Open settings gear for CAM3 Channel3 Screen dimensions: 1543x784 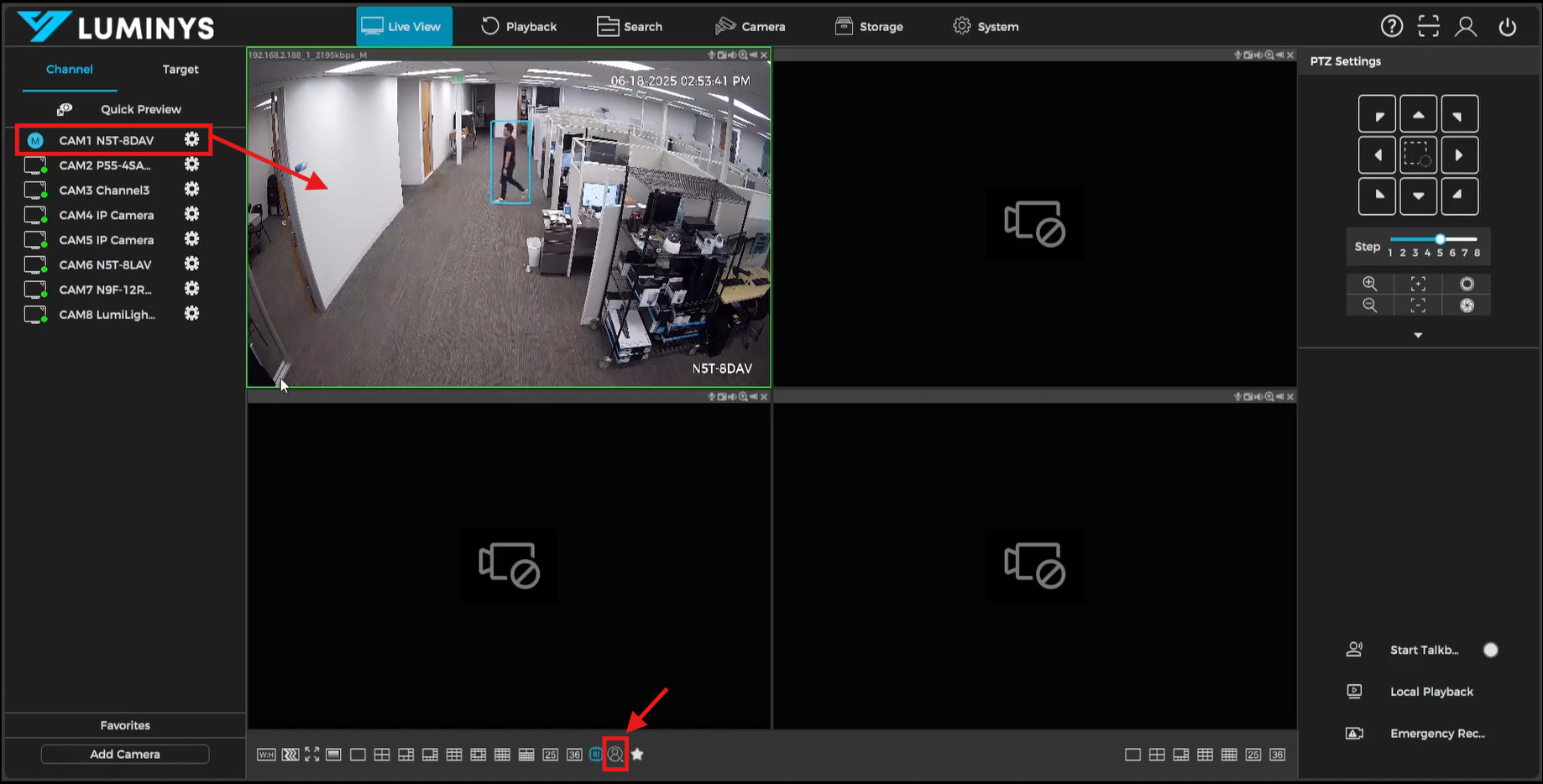pos(191,190)
